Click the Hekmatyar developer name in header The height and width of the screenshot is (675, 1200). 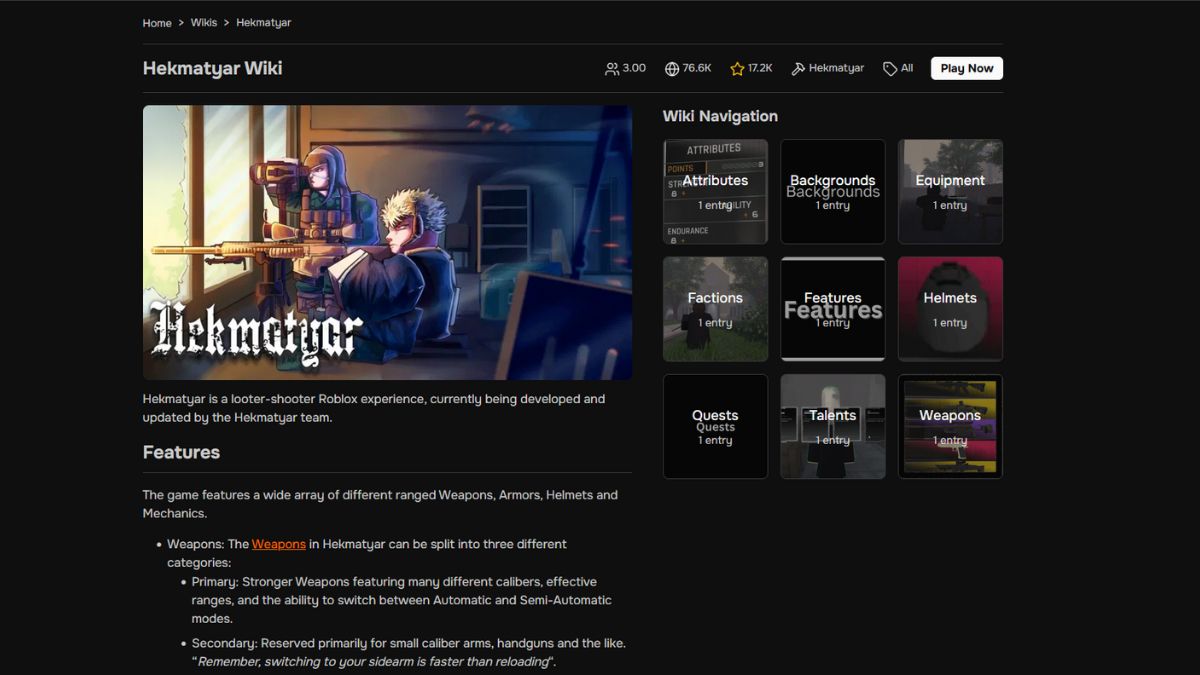tap(837, 68)
